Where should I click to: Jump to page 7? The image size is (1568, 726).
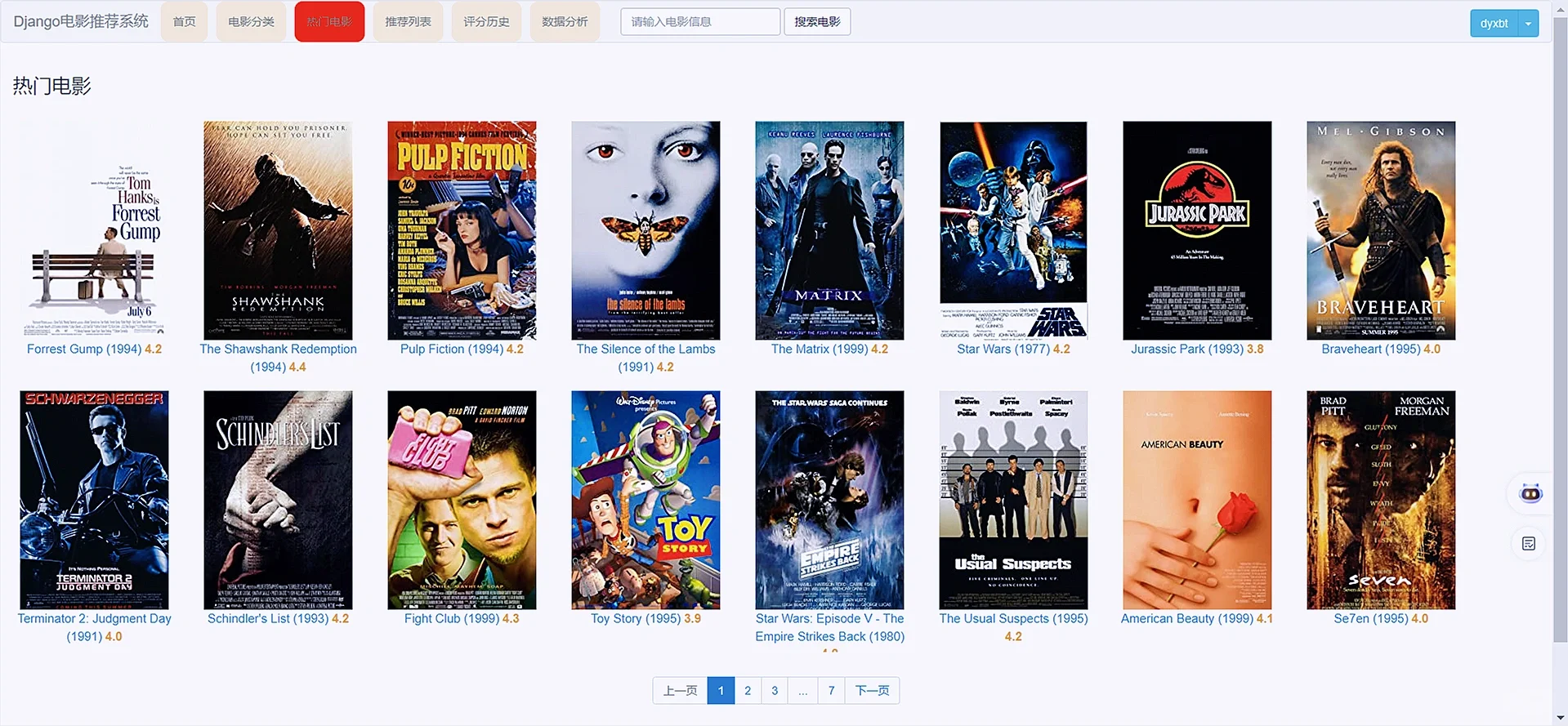[x=831, y=690]
